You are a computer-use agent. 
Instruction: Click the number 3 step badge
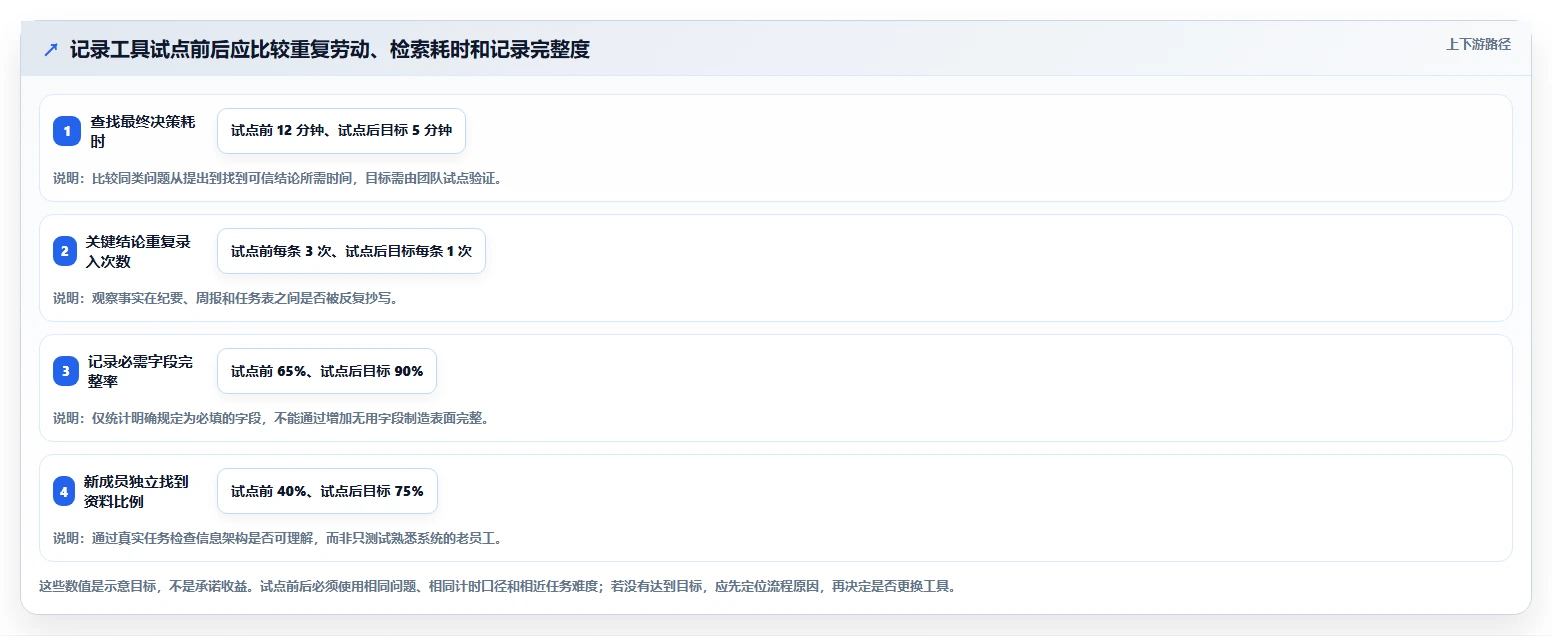coord(66,371)
